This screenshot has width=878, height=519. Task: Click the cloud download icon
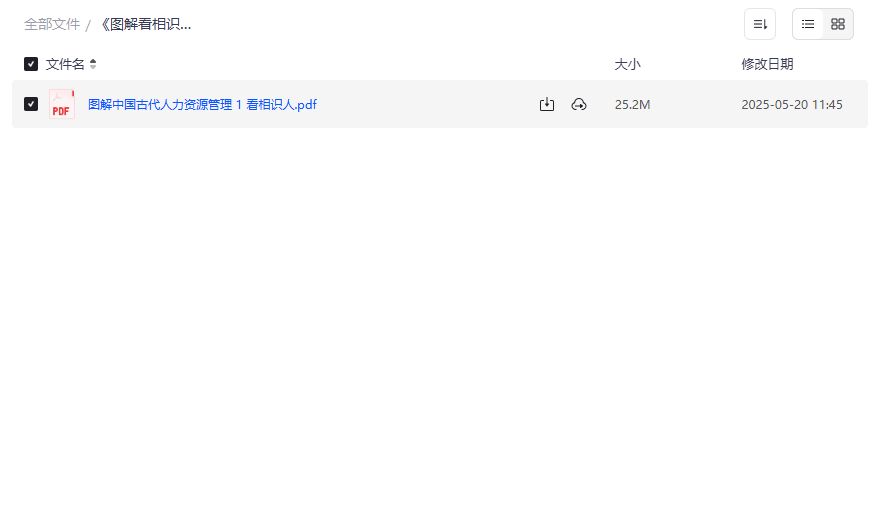578,104
